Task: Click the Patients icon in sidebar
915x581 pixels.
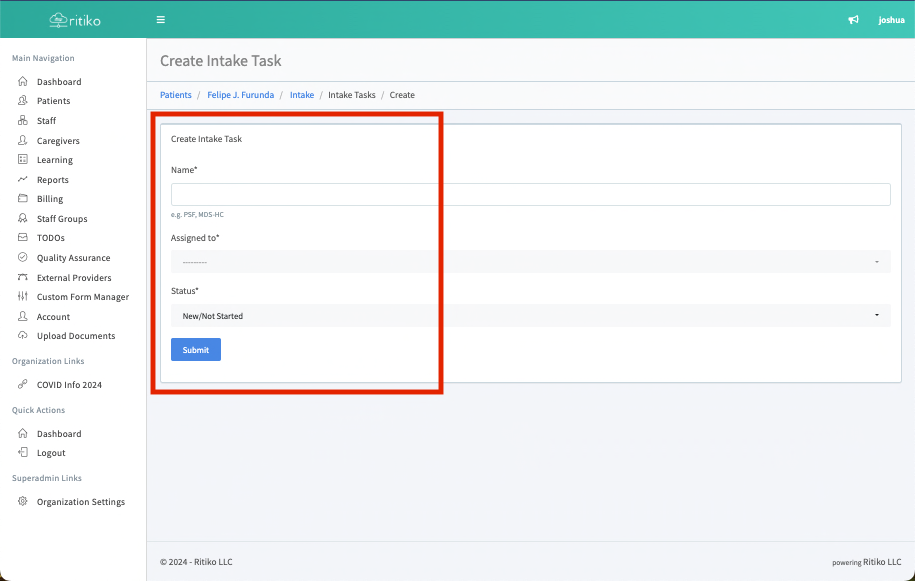Action: click(x=23, y=101)
